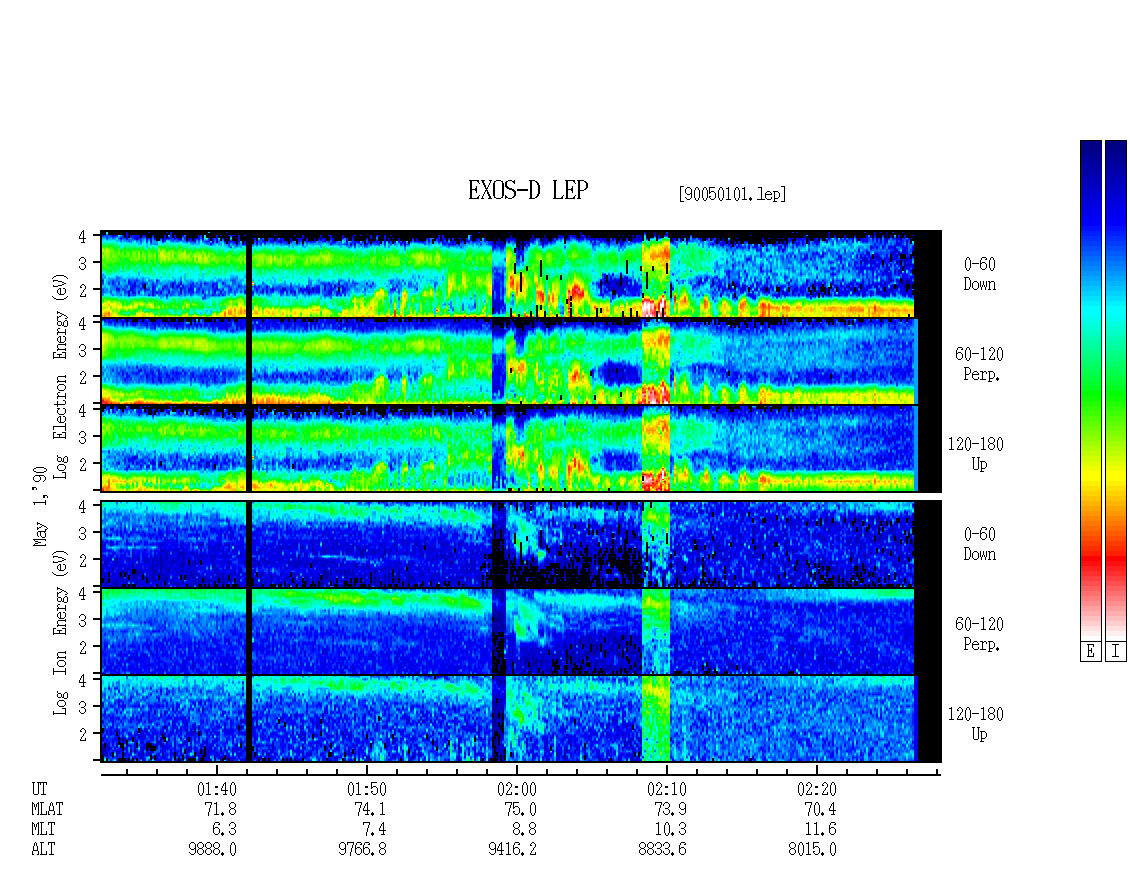The height and width of the screenshot is (875, 1130).
Task: Select the '120-180 Up' label beside electron panels
Action: 976,454
